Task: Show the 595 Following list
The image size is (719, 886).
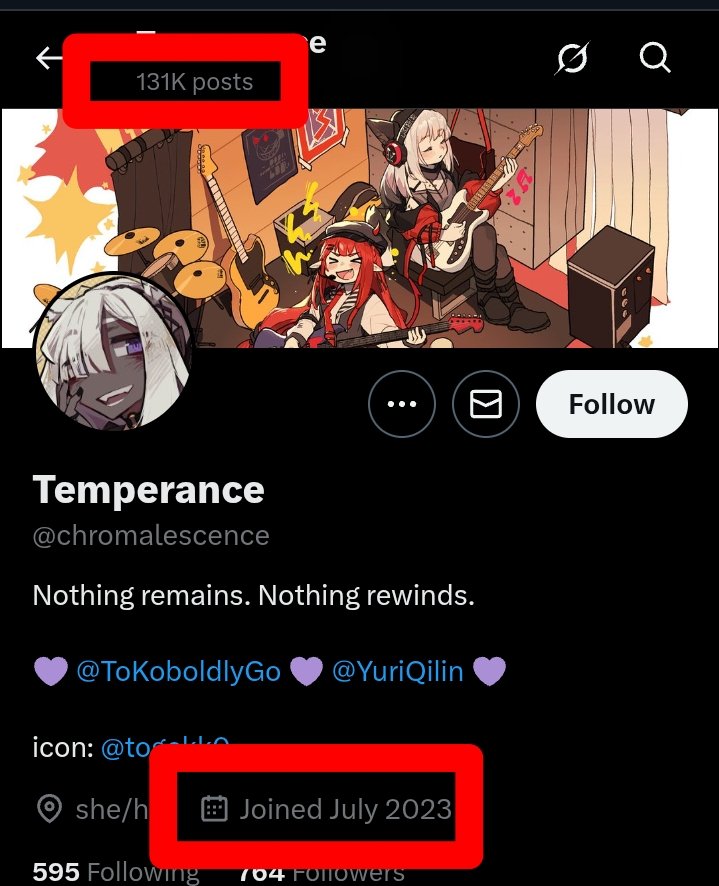Action: click(116, 872)
